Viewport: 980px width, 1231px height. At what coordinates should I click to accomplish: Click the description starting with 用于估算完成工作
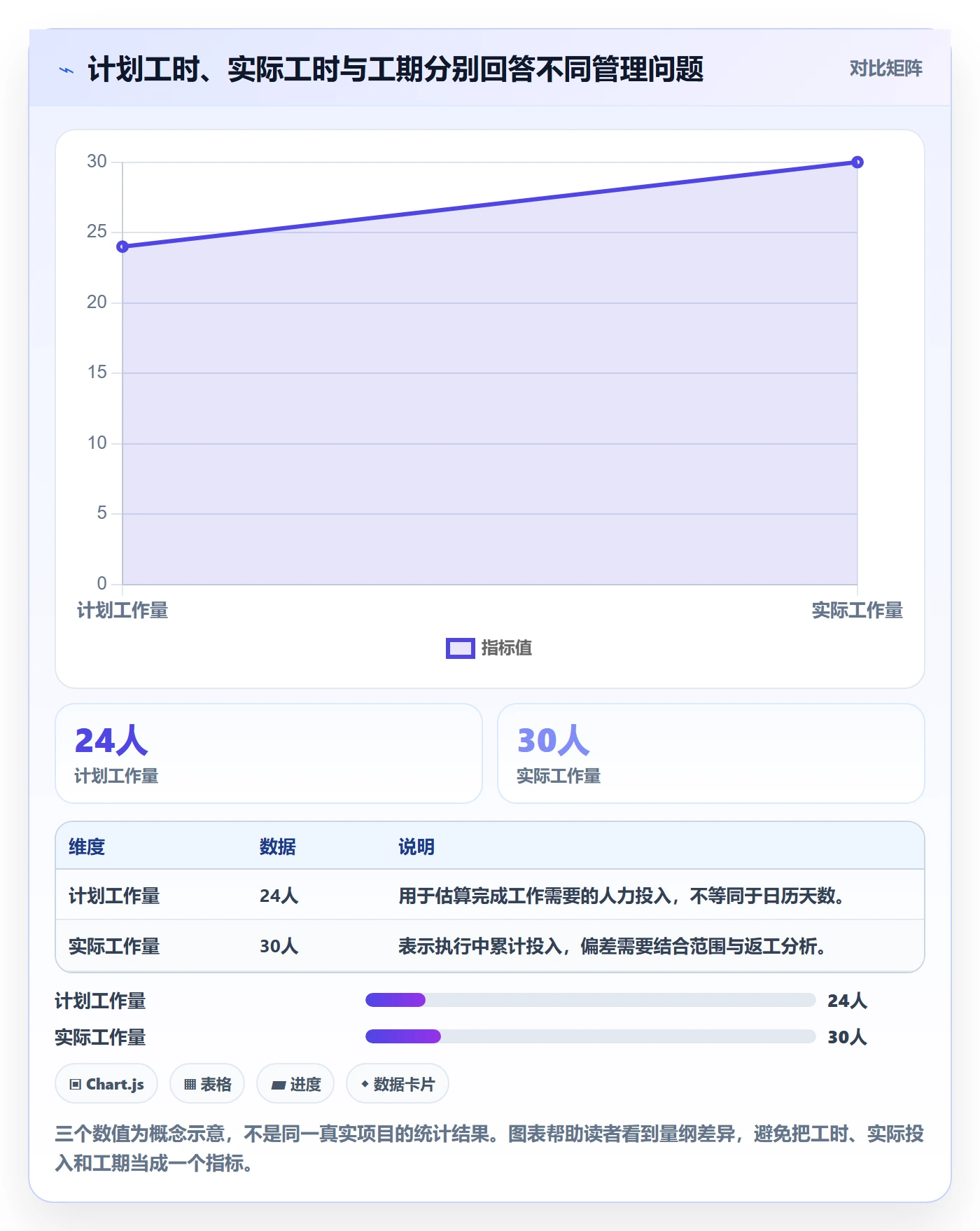coord(622,896)
